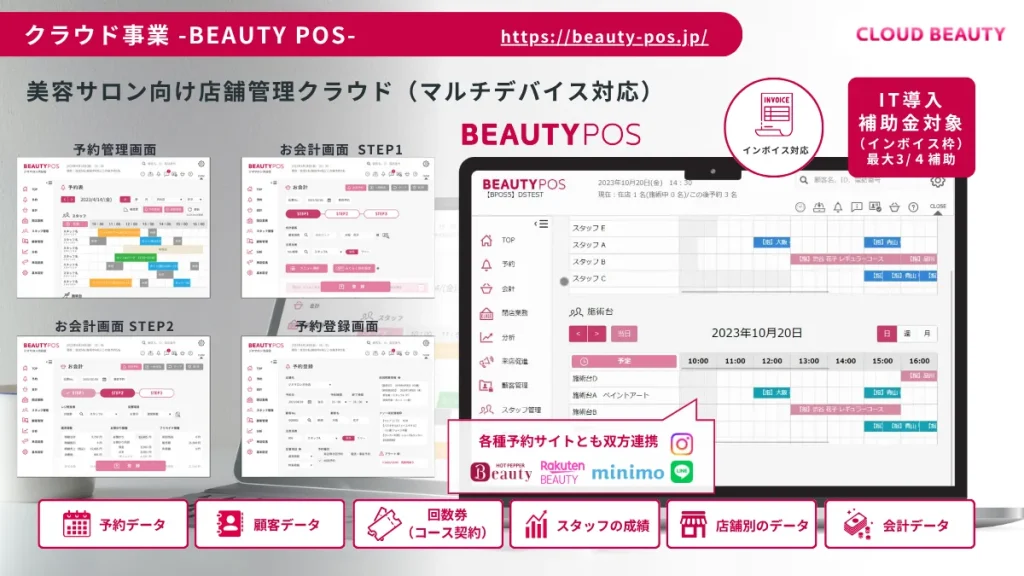Screen dimensions: 1024x576
Task: Open the TOP home icon in sidebar
Action: 487,240
